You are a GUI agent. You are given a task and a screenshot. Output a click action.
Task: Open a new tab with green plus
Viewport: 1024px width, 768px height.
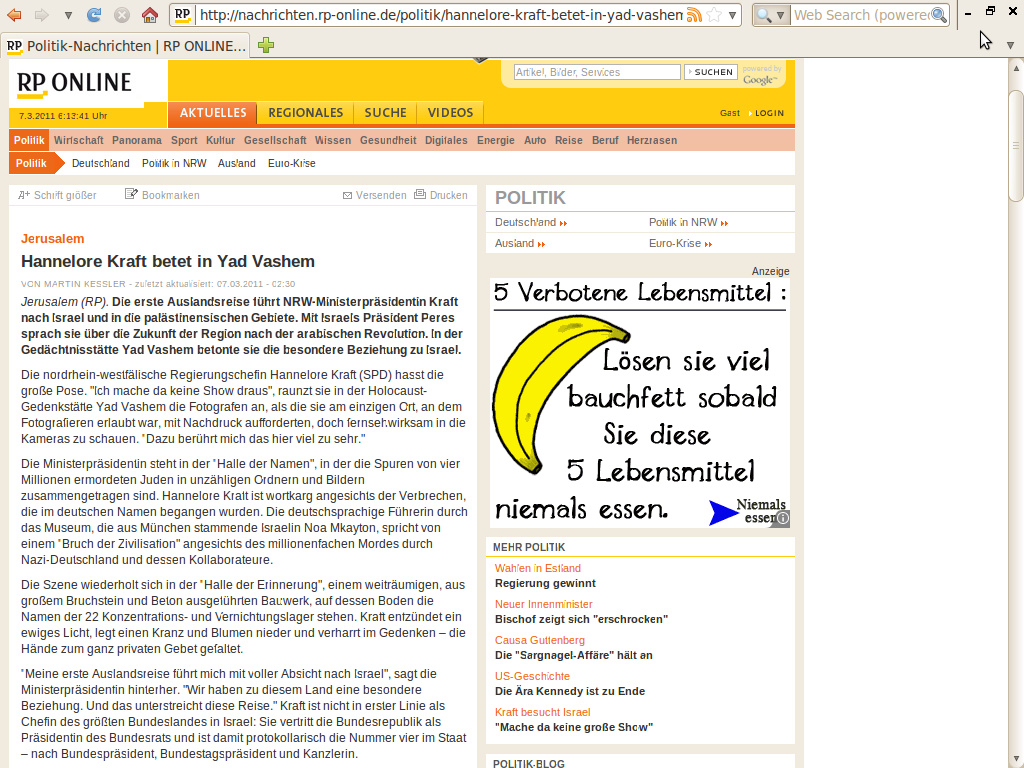(x=266, y=45)
